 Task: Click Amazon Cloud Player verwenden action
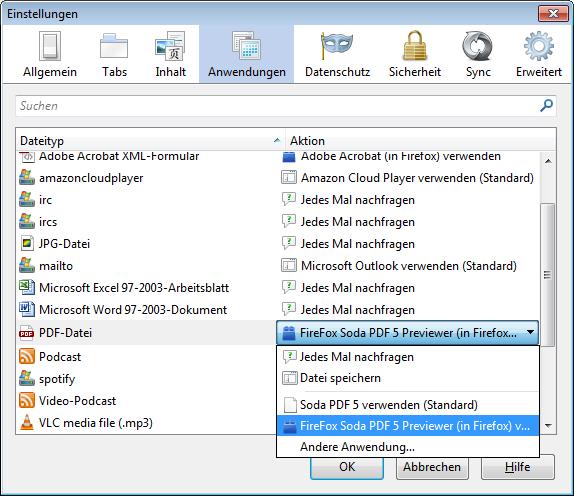417,178
